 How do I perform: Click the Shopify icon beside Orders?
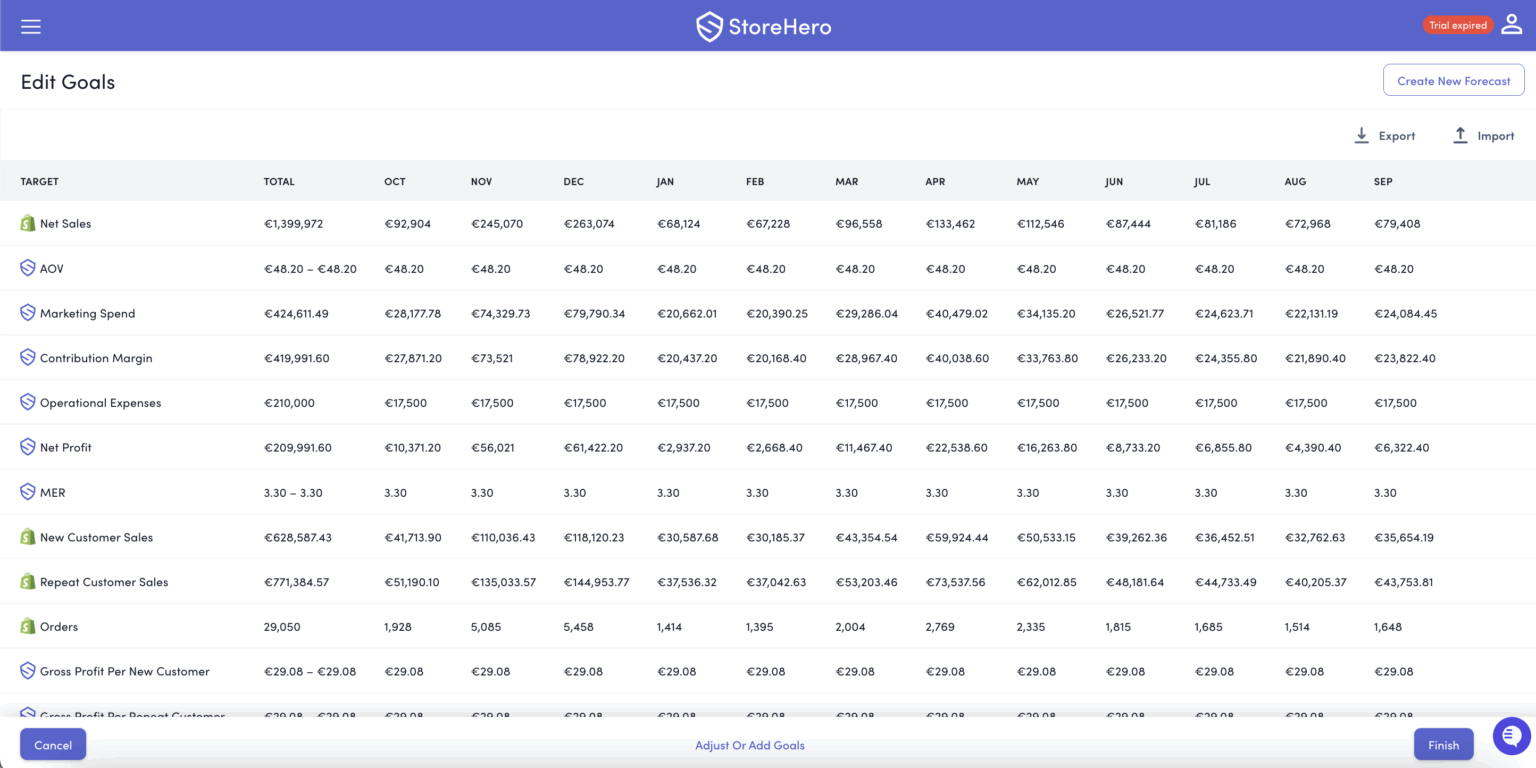pos(27,626)
